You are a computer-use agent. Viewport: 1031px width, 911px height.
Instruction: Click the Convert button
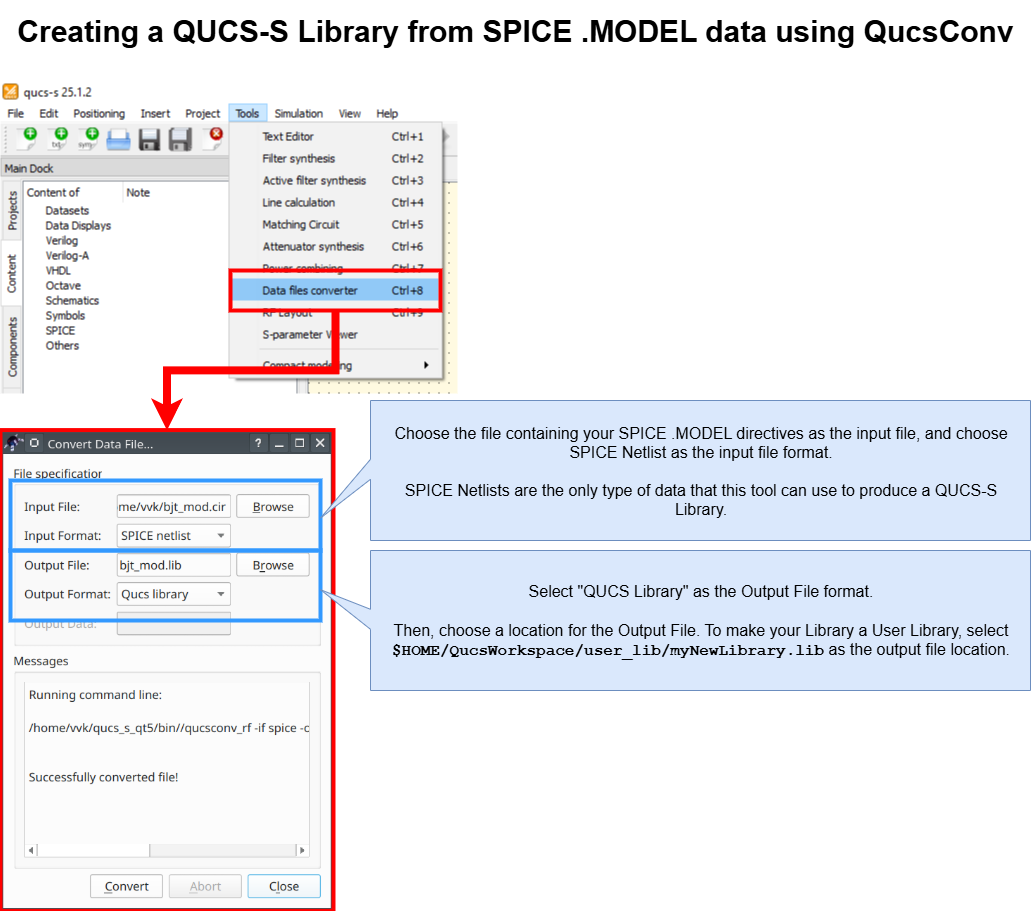[126, 886]
